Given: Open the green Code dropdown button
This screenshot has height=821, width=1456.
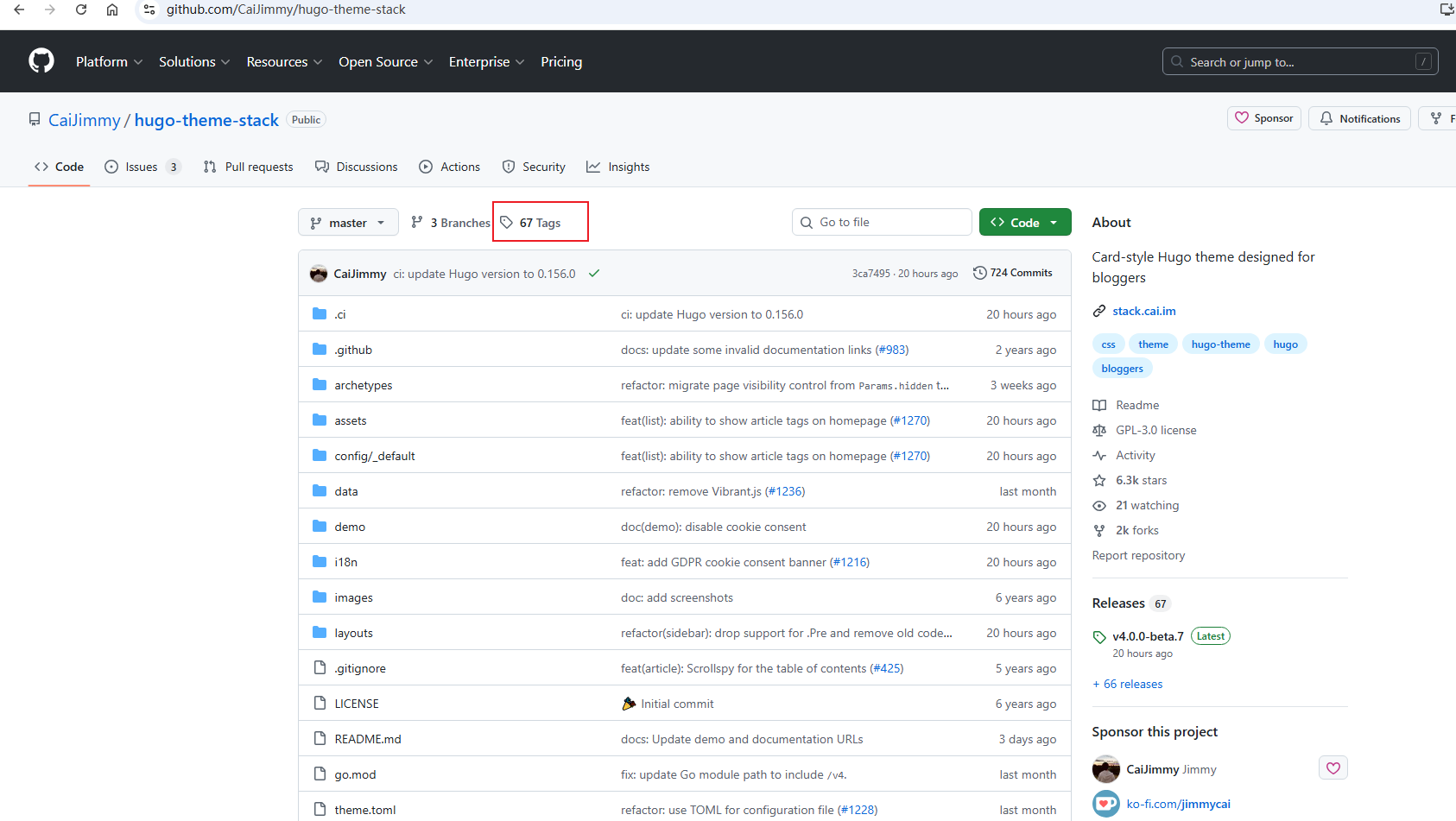Looking at the screenshot, I should pos(1025,223).
